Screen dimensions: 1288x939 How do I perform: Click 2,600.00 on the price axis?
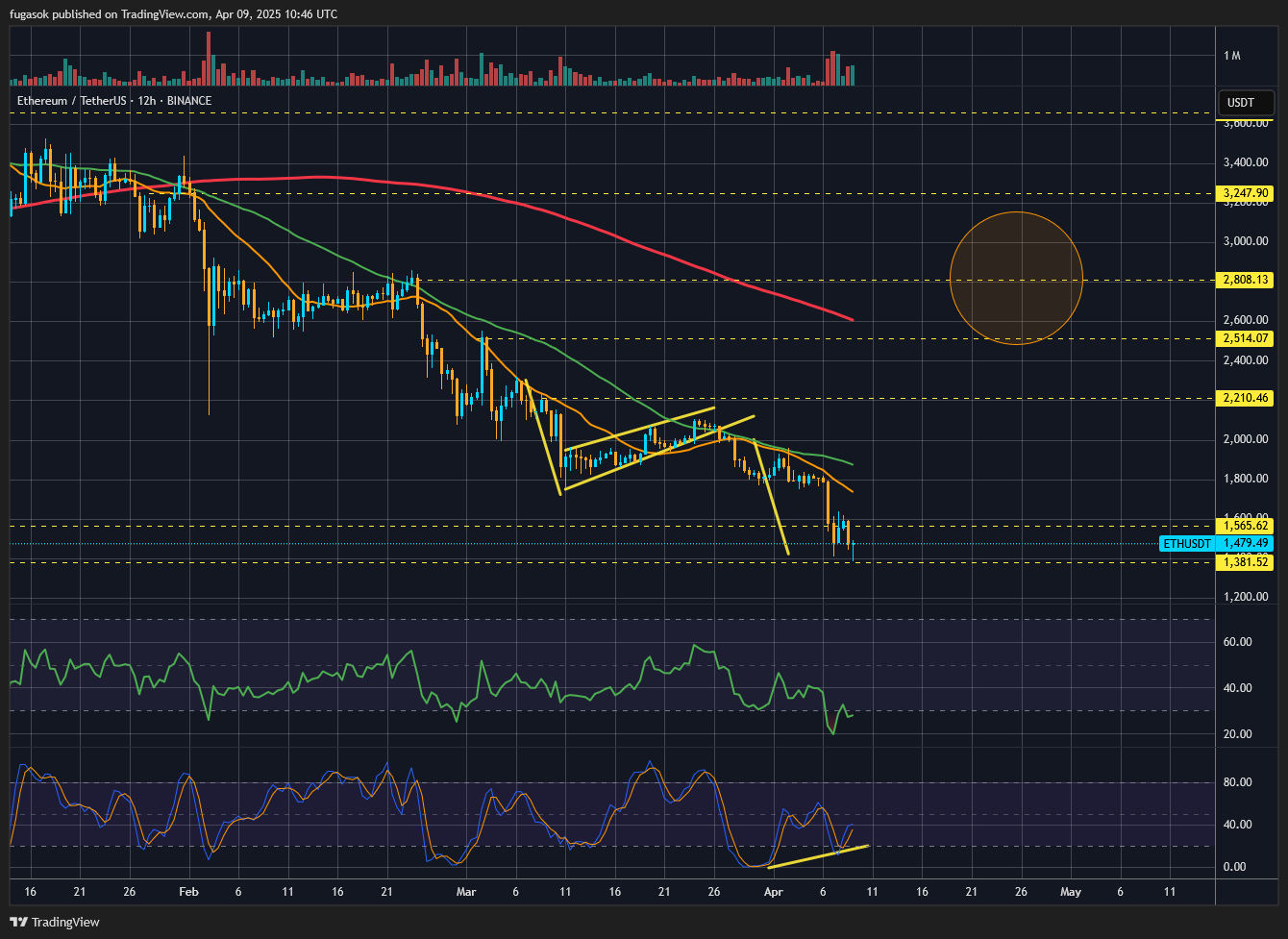tap(1245, 320)
